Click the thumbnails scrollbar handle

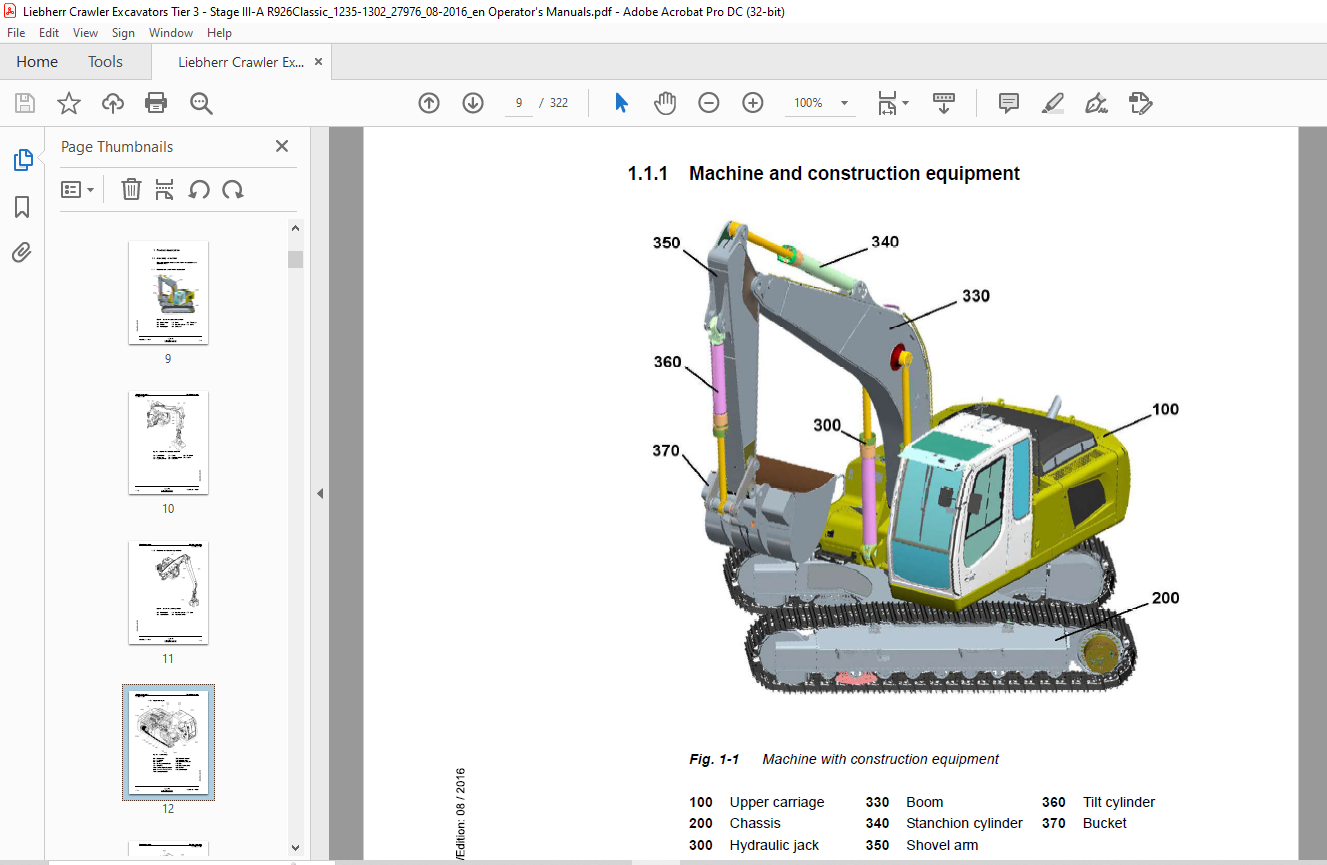coord(295,260)
